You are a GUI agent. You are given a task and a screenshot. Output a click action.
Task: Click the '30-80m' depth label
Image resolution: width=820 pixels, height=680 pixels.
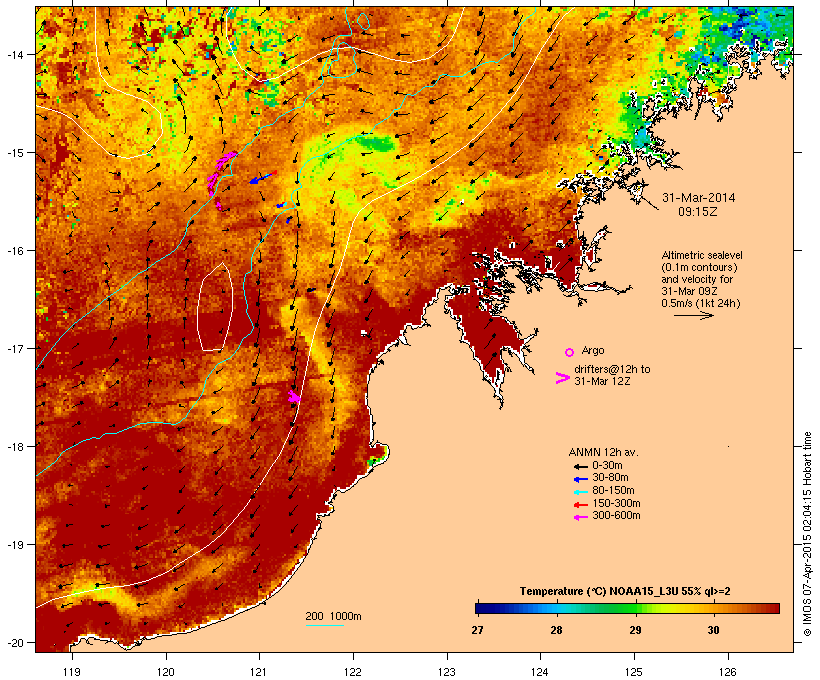coord(610,478)
